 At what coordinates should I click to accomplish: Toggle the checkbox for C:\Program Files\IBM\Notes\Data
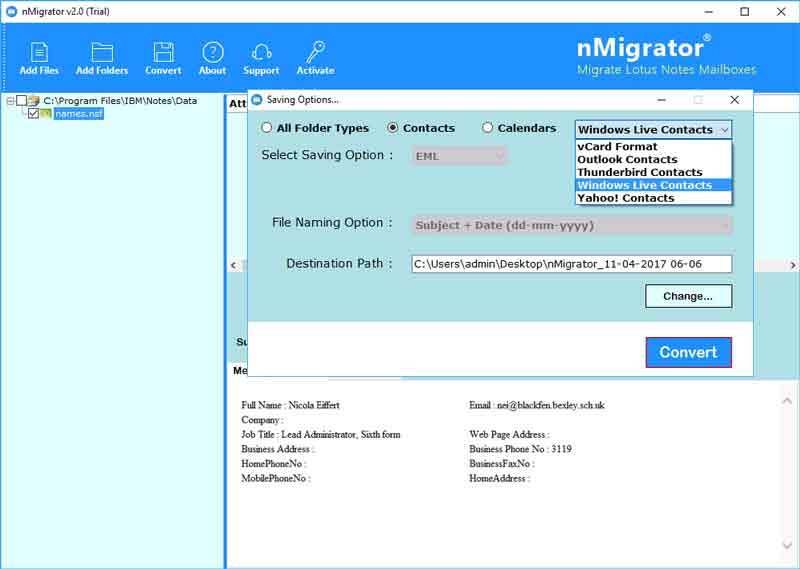click(x=21, y=101)
